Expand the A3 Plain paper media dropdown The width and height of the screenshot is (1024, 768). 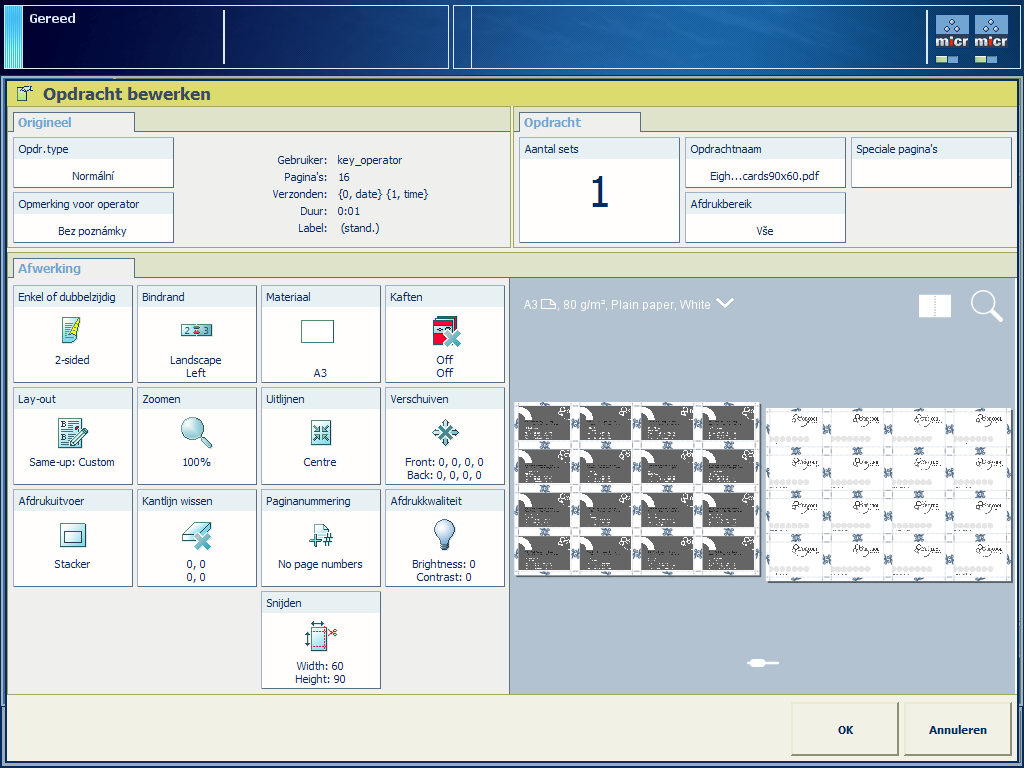pos(725,304)
